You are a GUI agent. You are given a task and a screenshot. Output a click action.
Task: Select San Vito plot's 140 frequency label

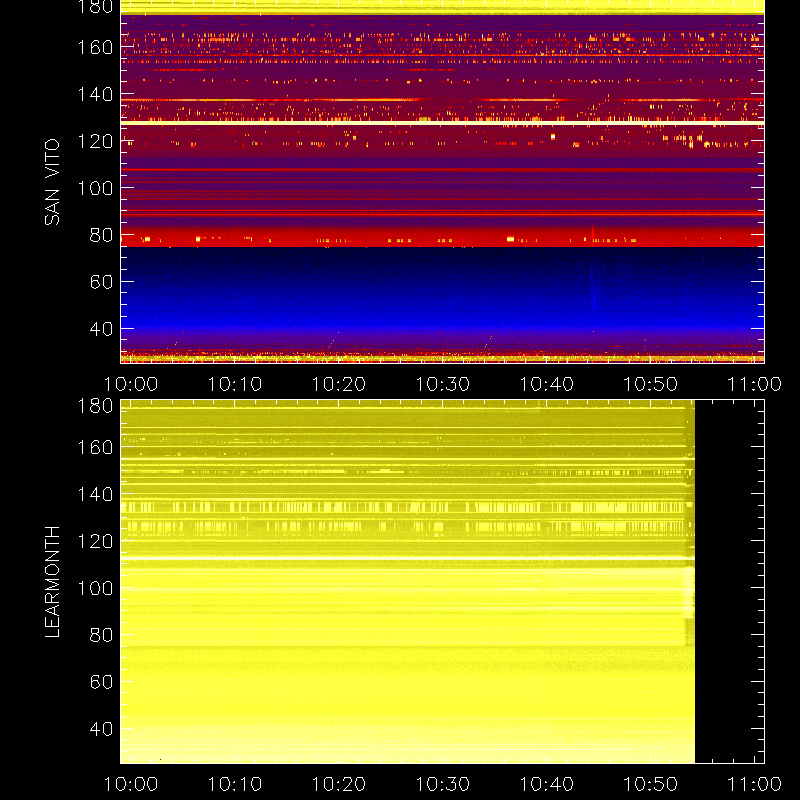tap(95, 94)
